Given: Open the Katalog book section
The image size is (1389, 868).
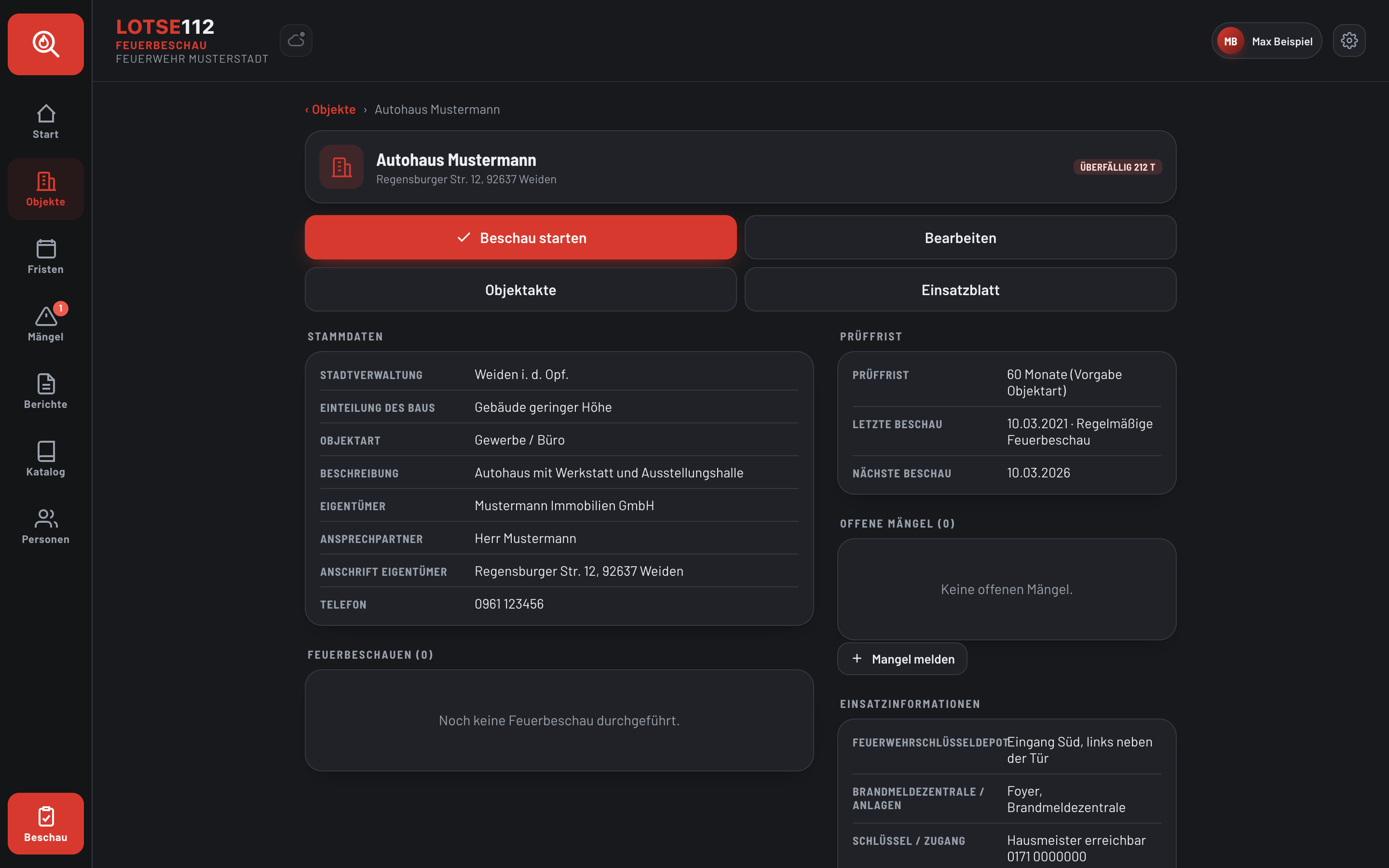Looking at the screenshot, I should point(46,459).
